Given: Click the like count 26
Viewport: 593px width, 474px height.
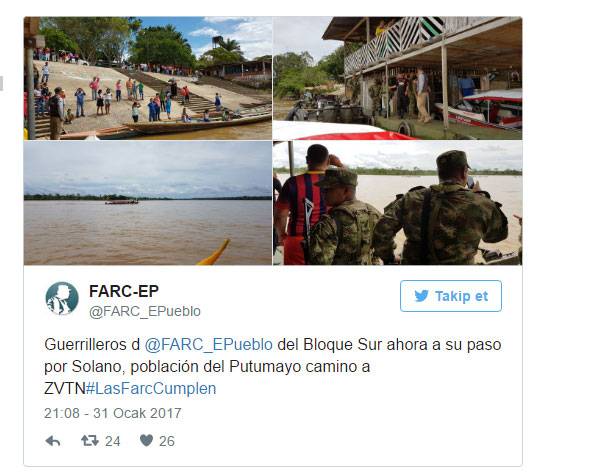Looking at the screenshot, I should pos(167,441).
